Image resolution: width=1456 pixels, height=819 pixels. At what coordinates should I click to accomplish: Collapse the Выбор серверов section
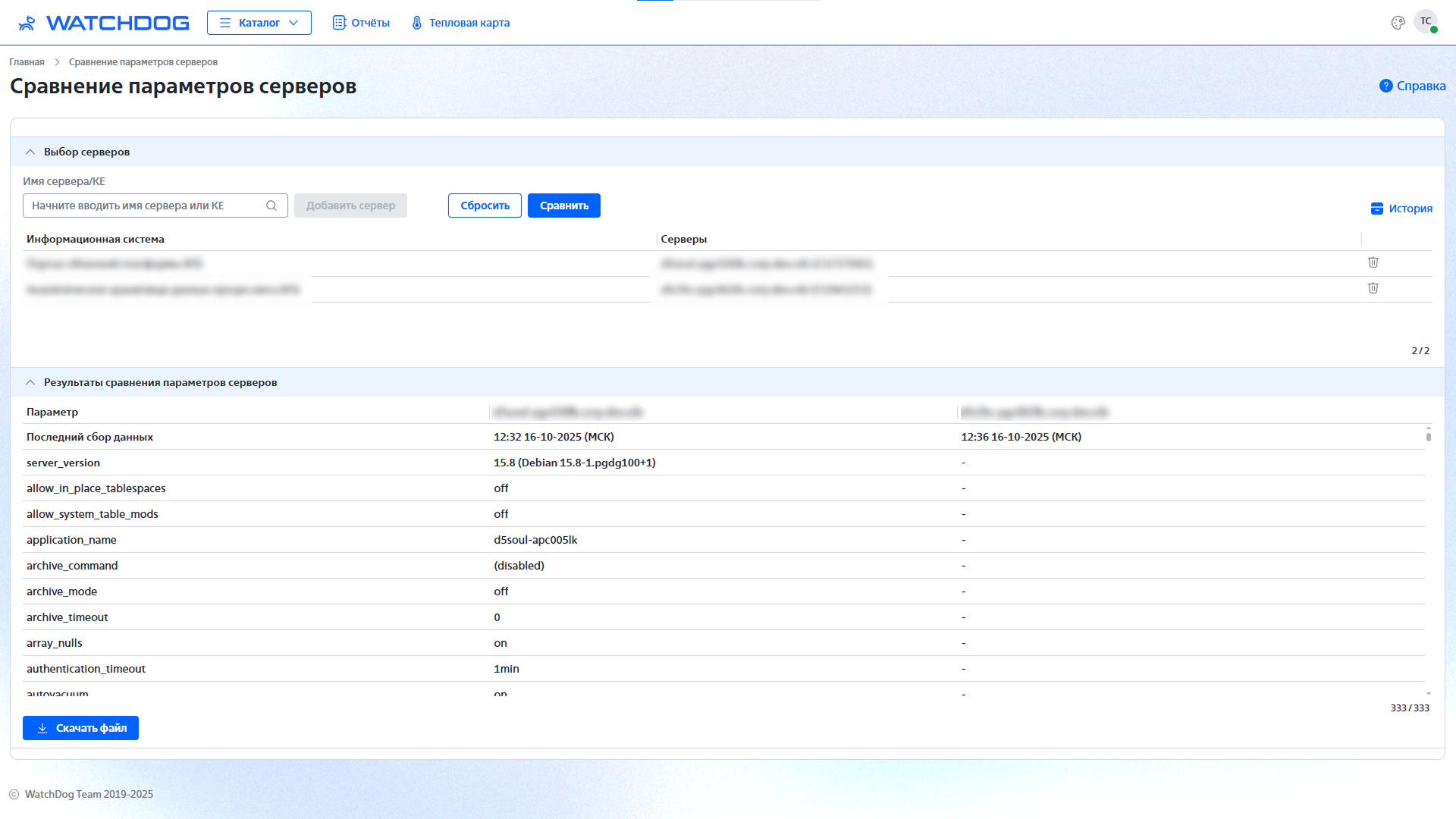point(30,152)
